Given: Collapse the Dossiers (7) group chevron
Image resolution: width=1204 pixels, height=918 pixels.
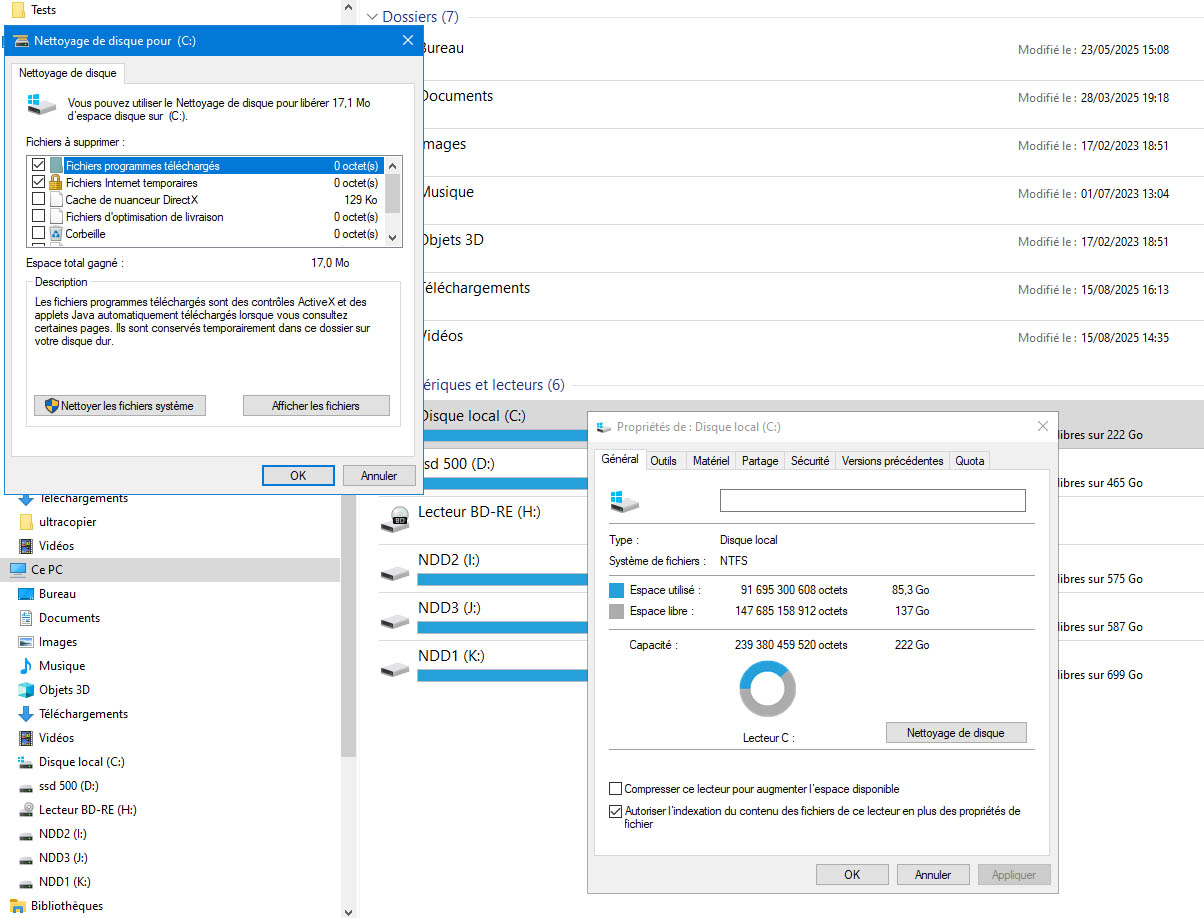Looking at the screenshot, I should (x=372, y=17).
